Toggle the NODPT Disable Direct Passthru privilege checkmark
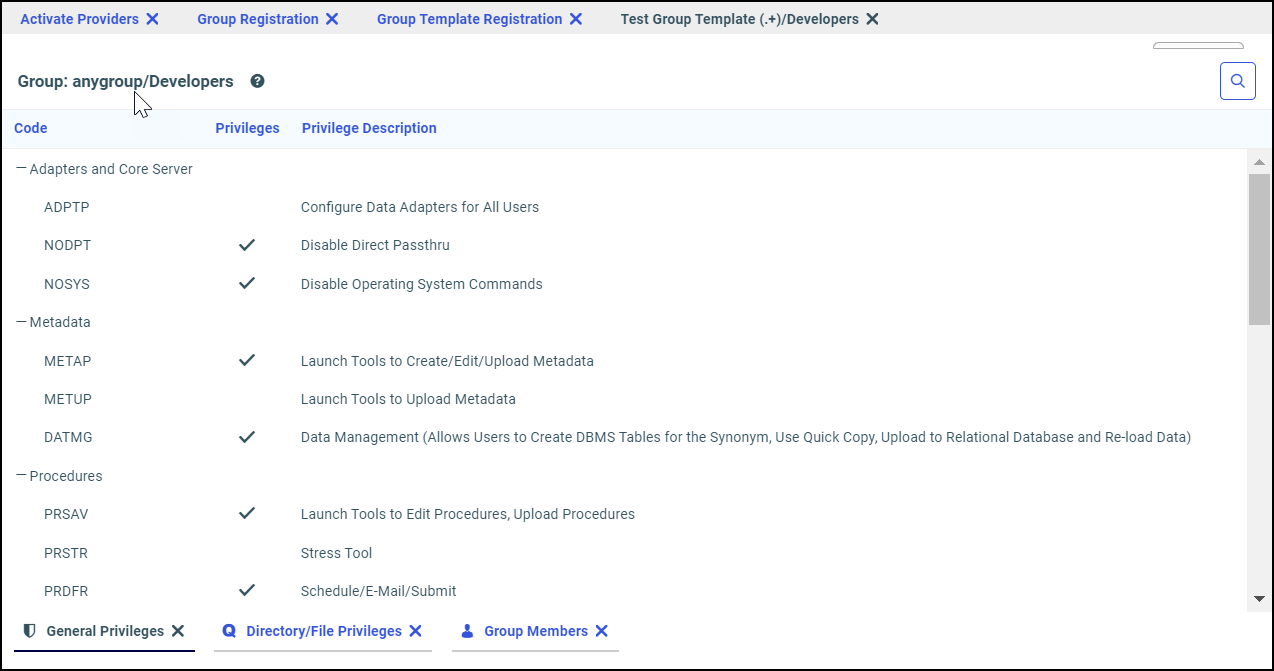The height and width of the screenshot is (671, 1274). 247,244
